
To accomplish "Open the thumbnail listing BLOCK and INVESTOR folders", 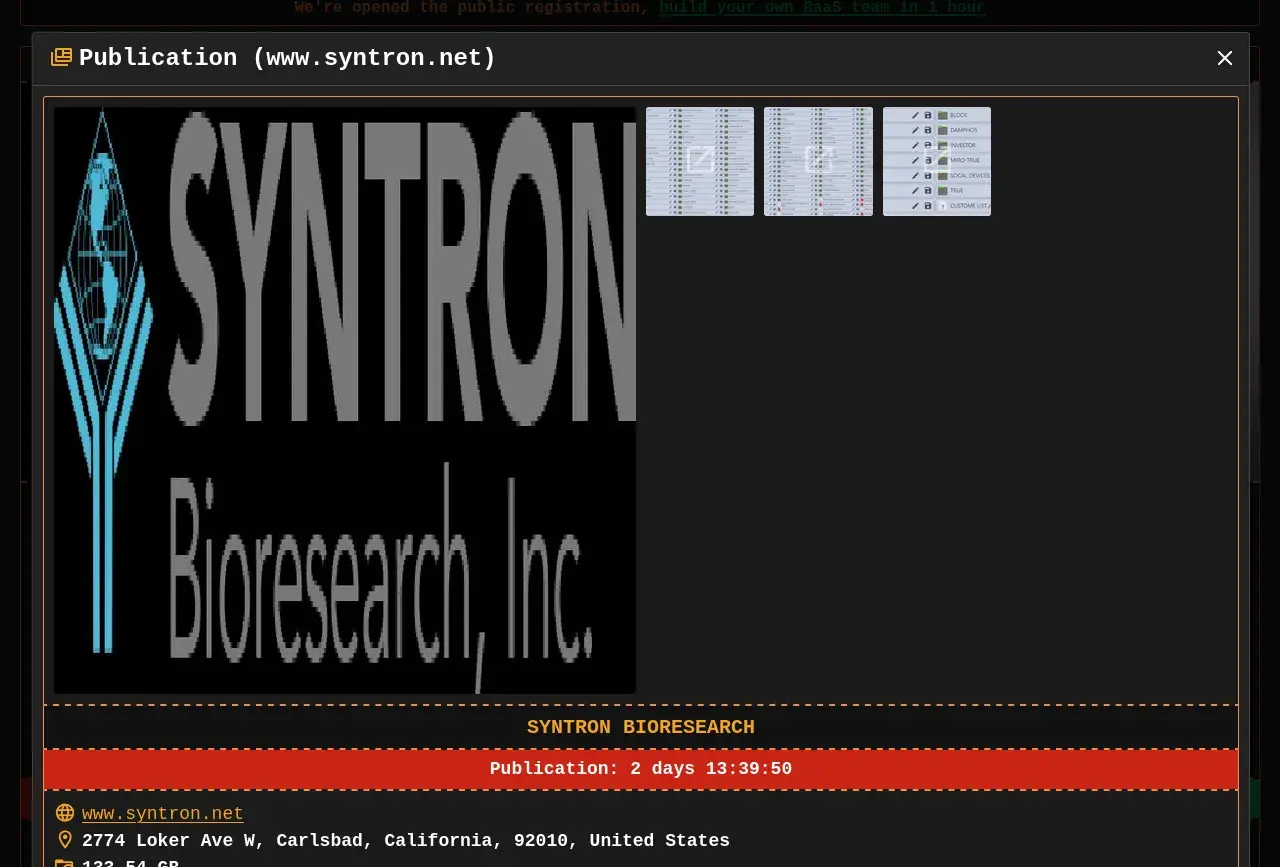I will [937, 161].
